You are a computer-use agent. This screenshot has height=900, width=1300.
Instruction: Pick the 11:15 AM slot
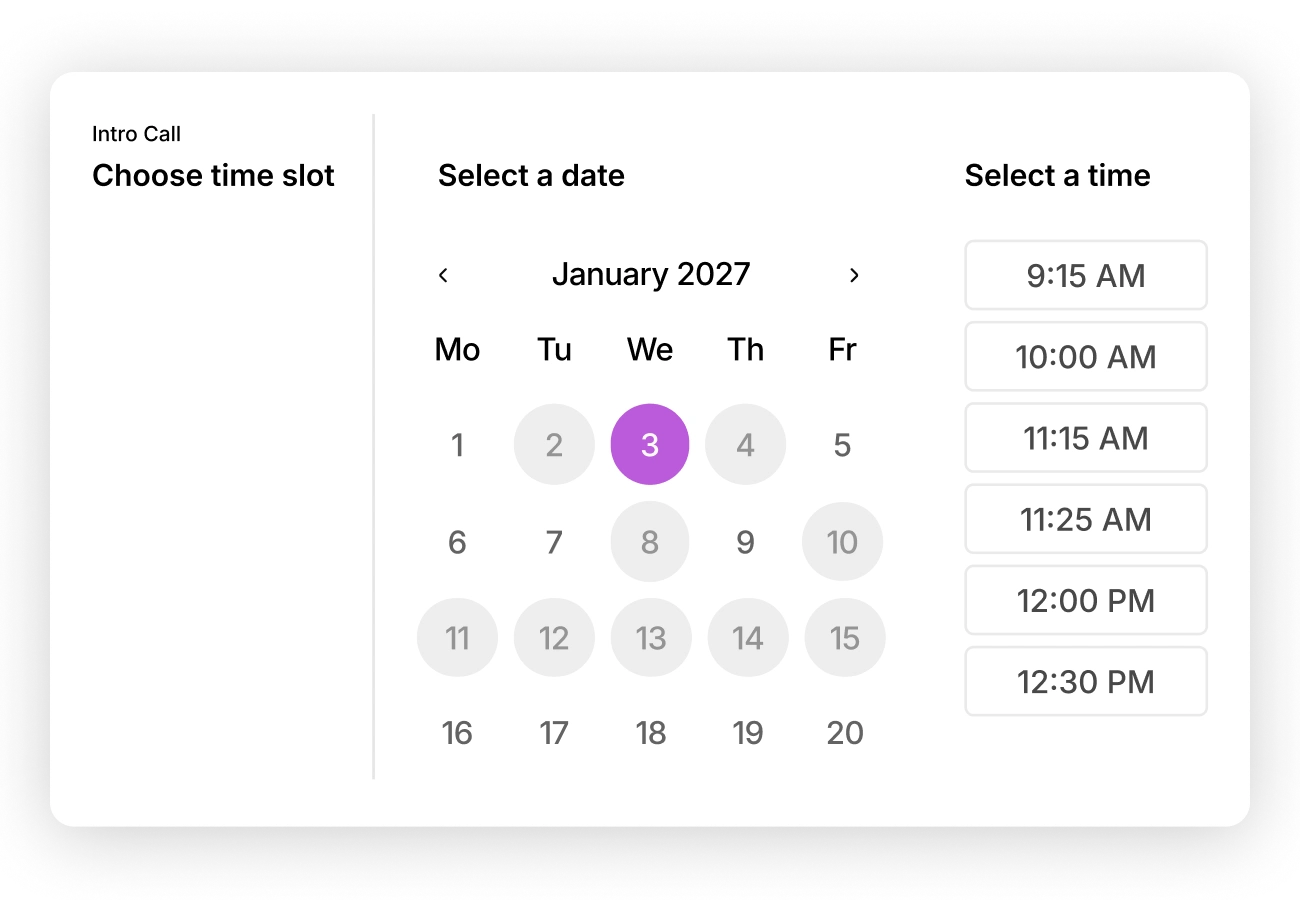(x=1086, y=438)
